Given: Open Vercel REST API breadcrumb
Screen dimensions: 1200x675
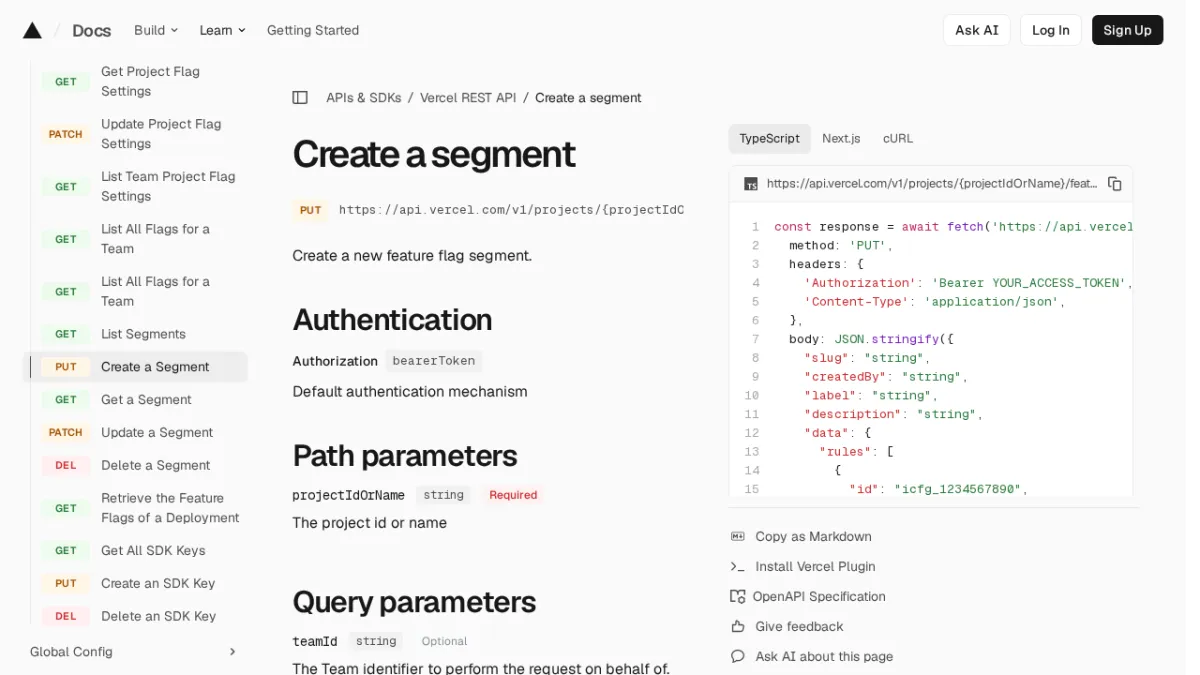Looking at the screenshot, I should point(468,98).
